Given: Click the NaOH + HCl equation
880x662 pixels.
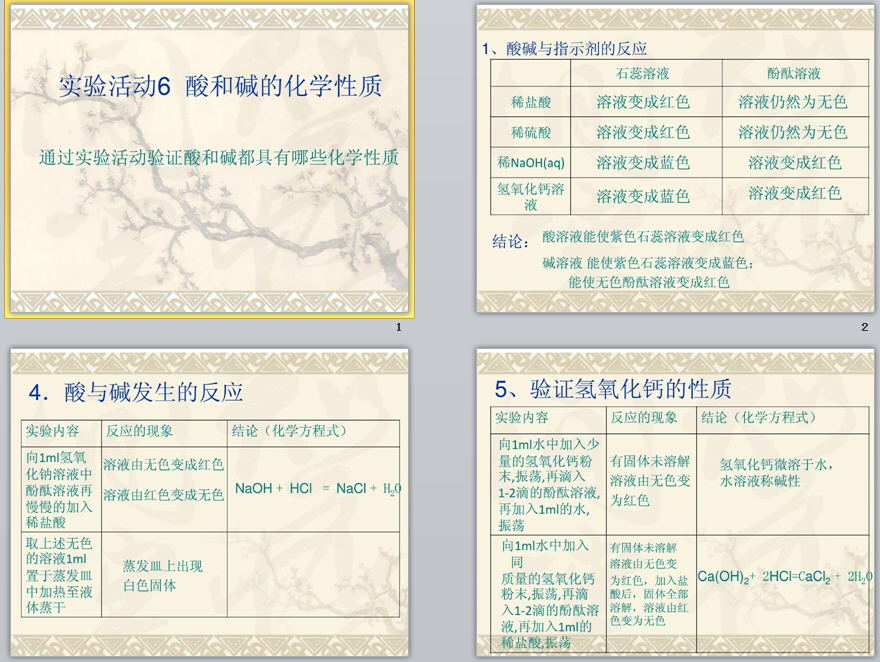Looking at the screenshot, I should [317, 489].
